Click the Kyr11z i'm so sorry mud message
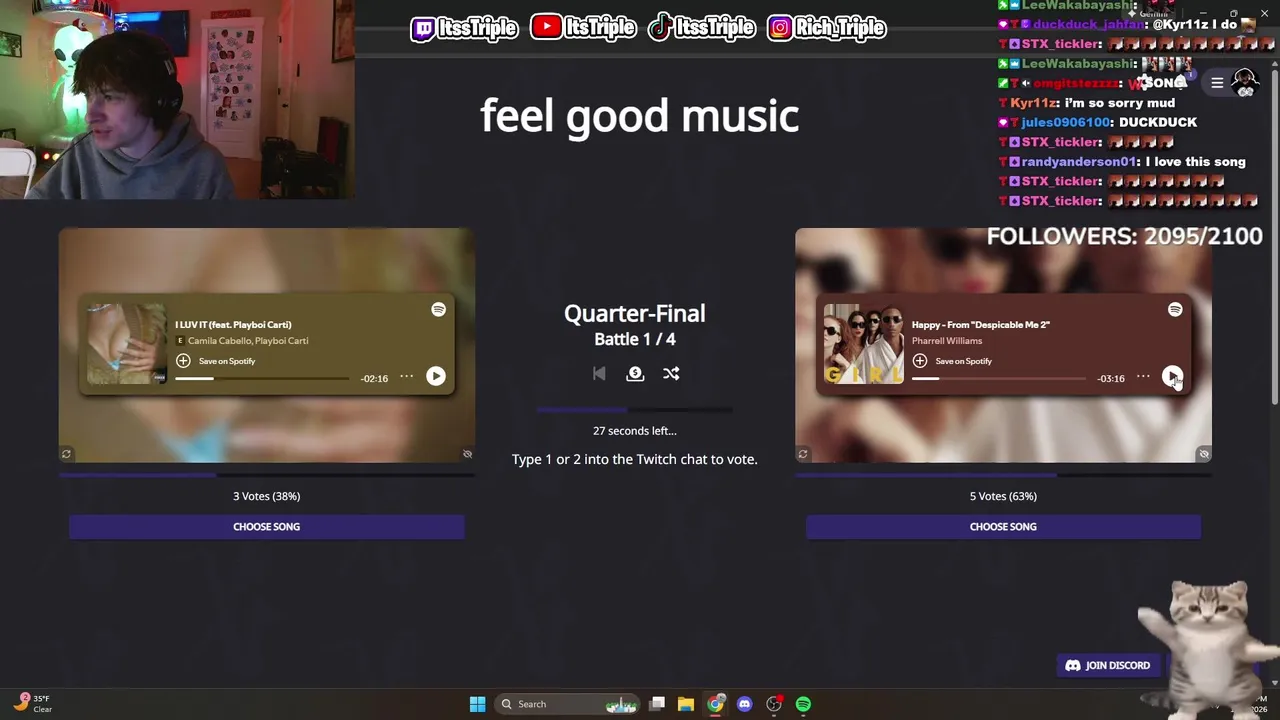The width and height of the screenshot is (1280, 720). [x=1087, y=102]
